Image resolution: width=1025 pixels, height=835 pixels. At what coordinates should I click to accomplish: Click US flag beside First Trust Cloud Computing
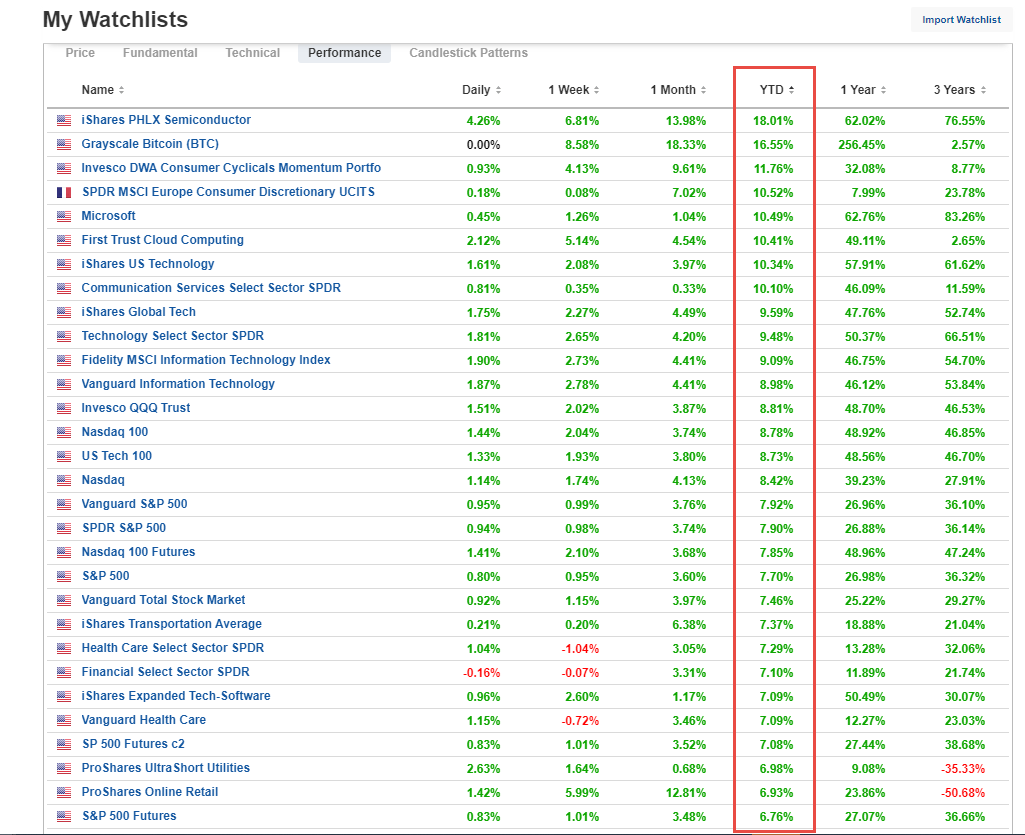click(x=64, y=241)
